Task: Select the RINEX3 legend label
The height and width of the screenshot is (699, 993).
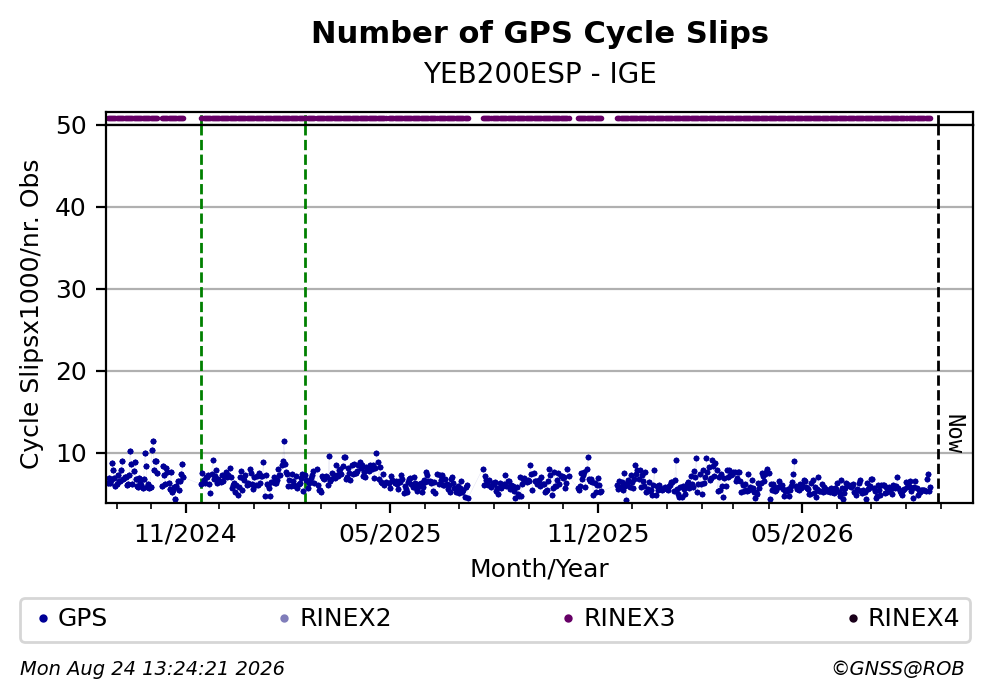Action: pyautogui.click(x=629, y=618)
